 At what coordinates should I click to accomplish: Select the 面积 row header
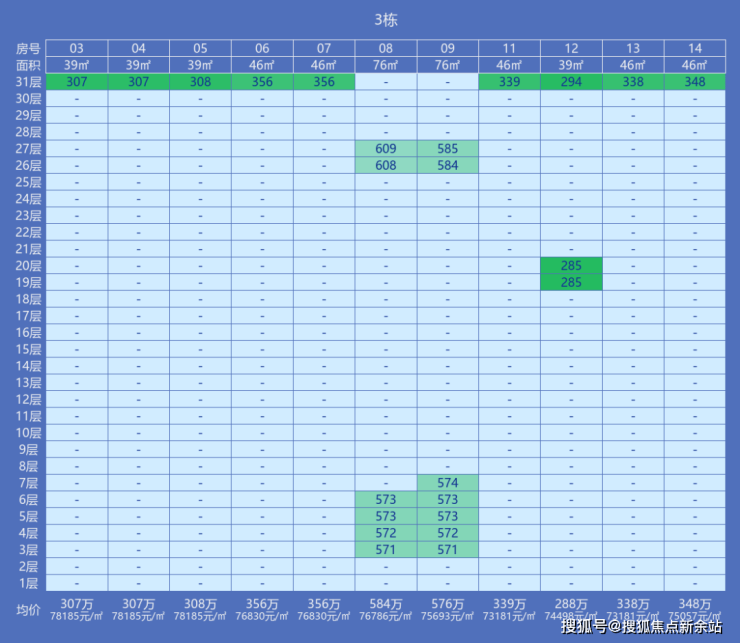pos(28,65)
